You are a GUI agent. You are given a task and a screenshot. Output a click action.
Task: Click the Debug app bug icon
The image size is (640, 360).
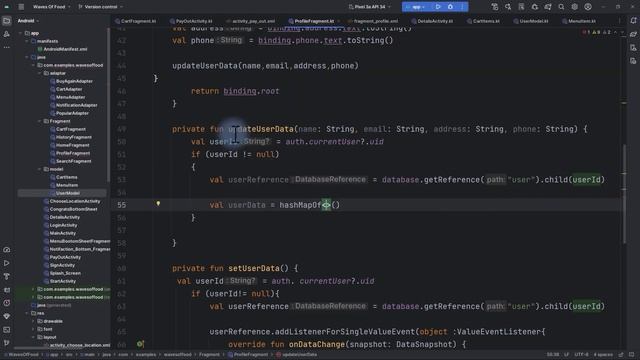(450, 7)
